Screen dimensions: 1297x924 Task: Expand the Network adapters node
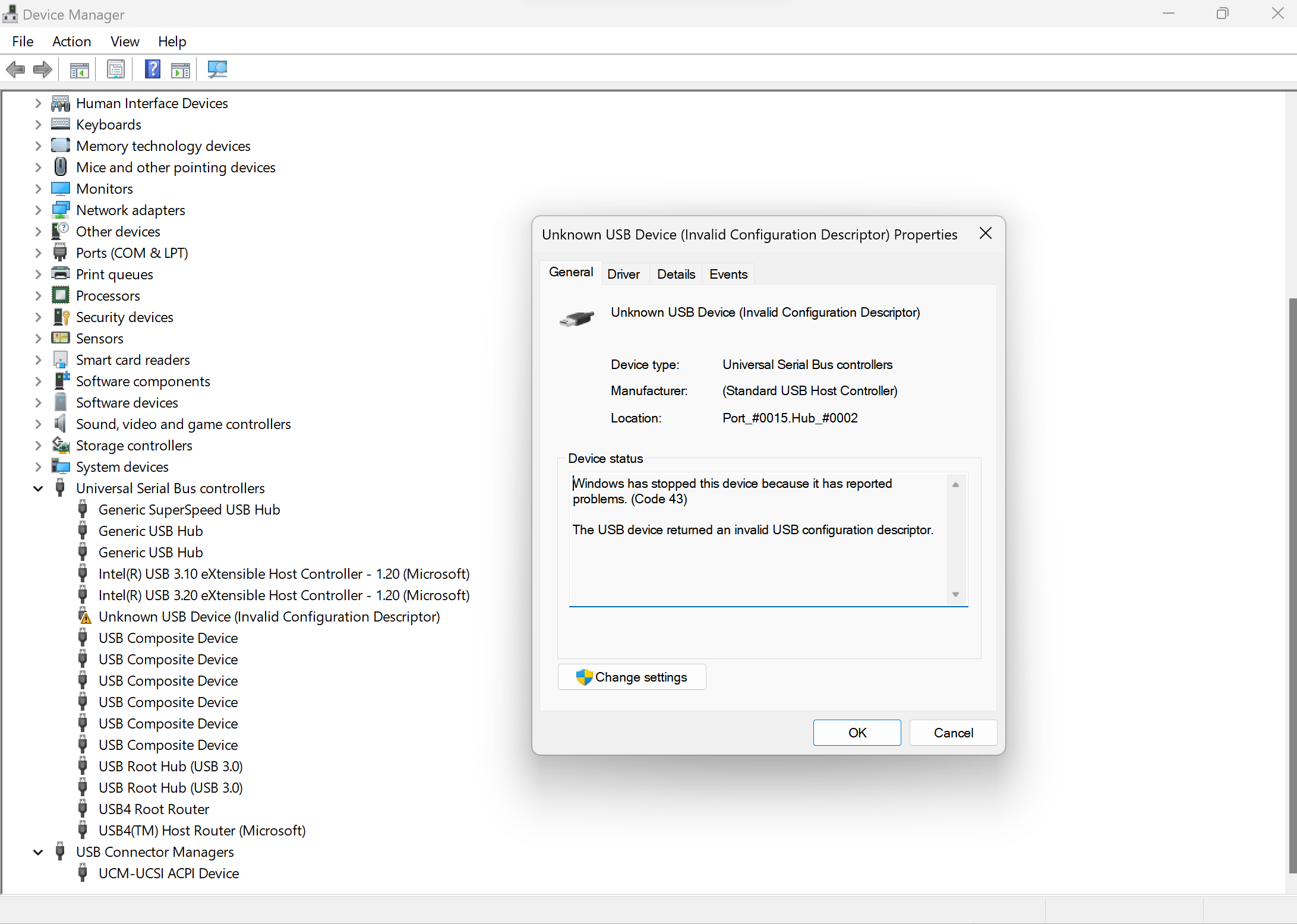pos(38,210)
